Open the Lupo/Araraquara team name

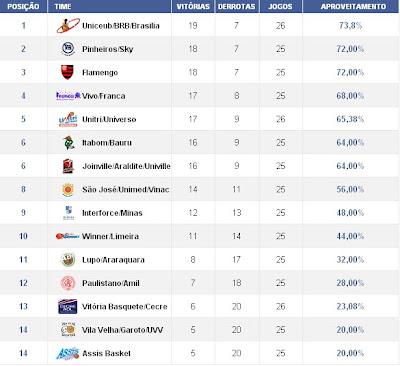coord(113,260)
